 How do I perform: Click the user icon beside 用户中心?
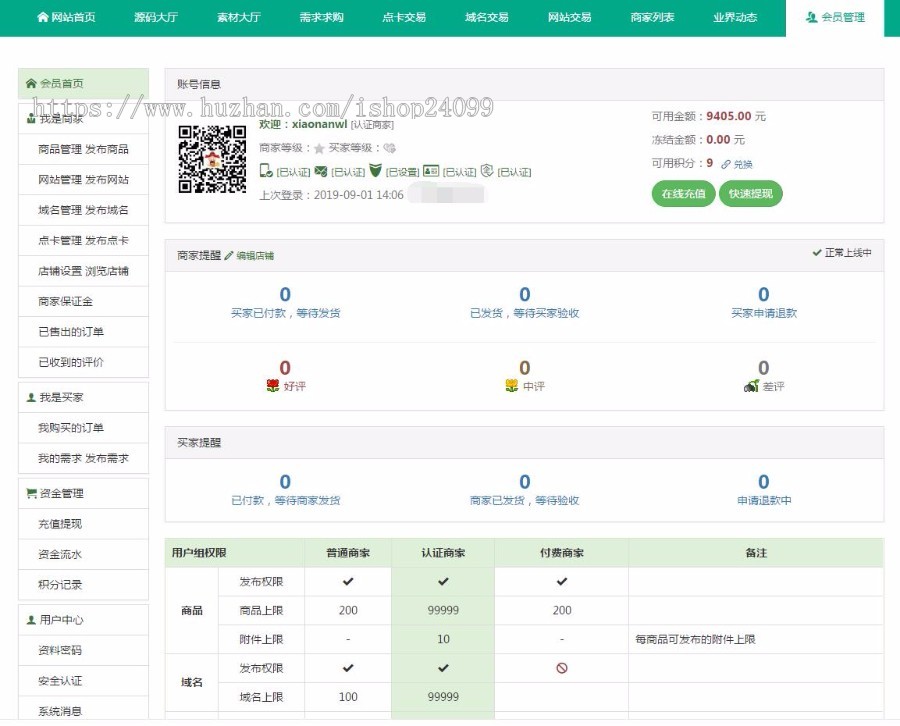pyautogui.click(x=31, y=620)
